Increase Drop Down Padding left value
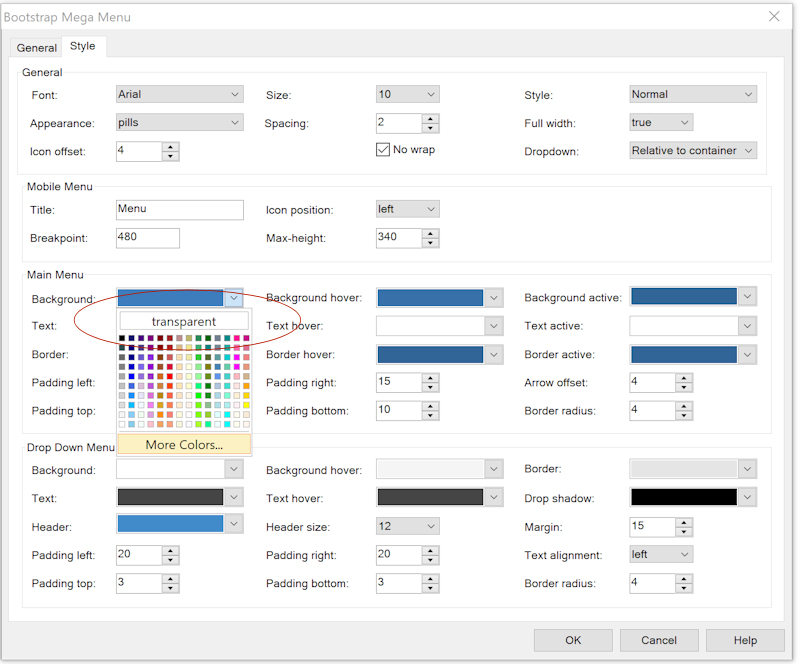 (x=170, y=550)
